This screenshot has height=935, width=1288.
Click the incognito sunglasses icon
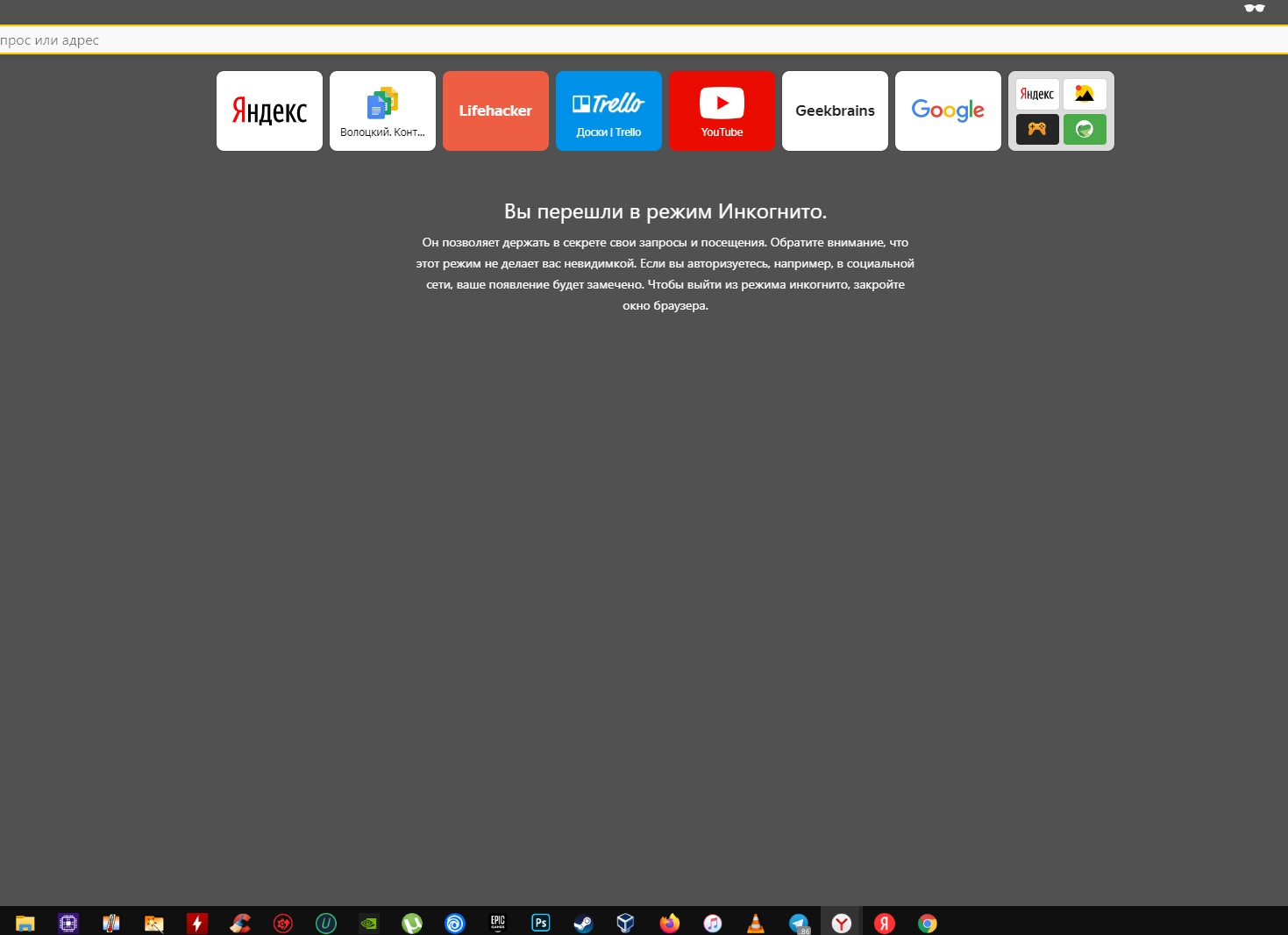tap(1255, 8)
